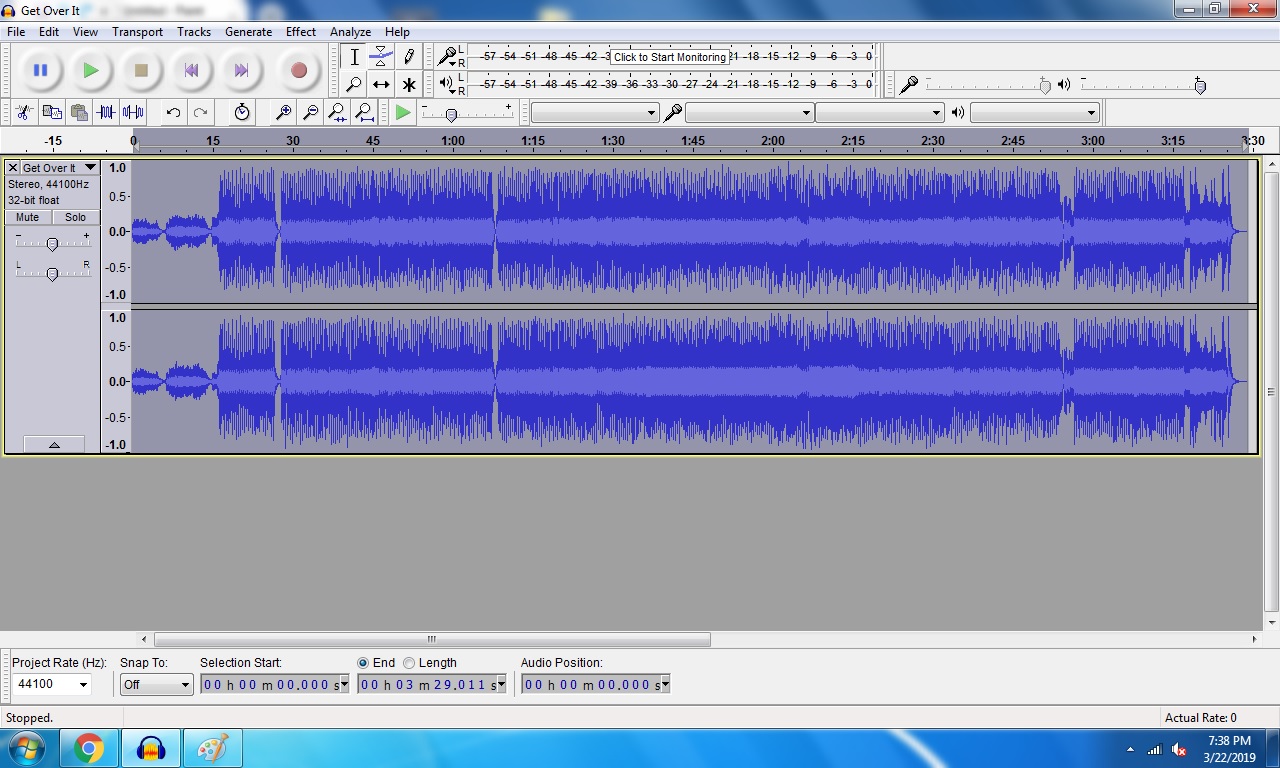Skip to Start of the track
This screenshot has width=1280, height=768.
coord(191,71)
